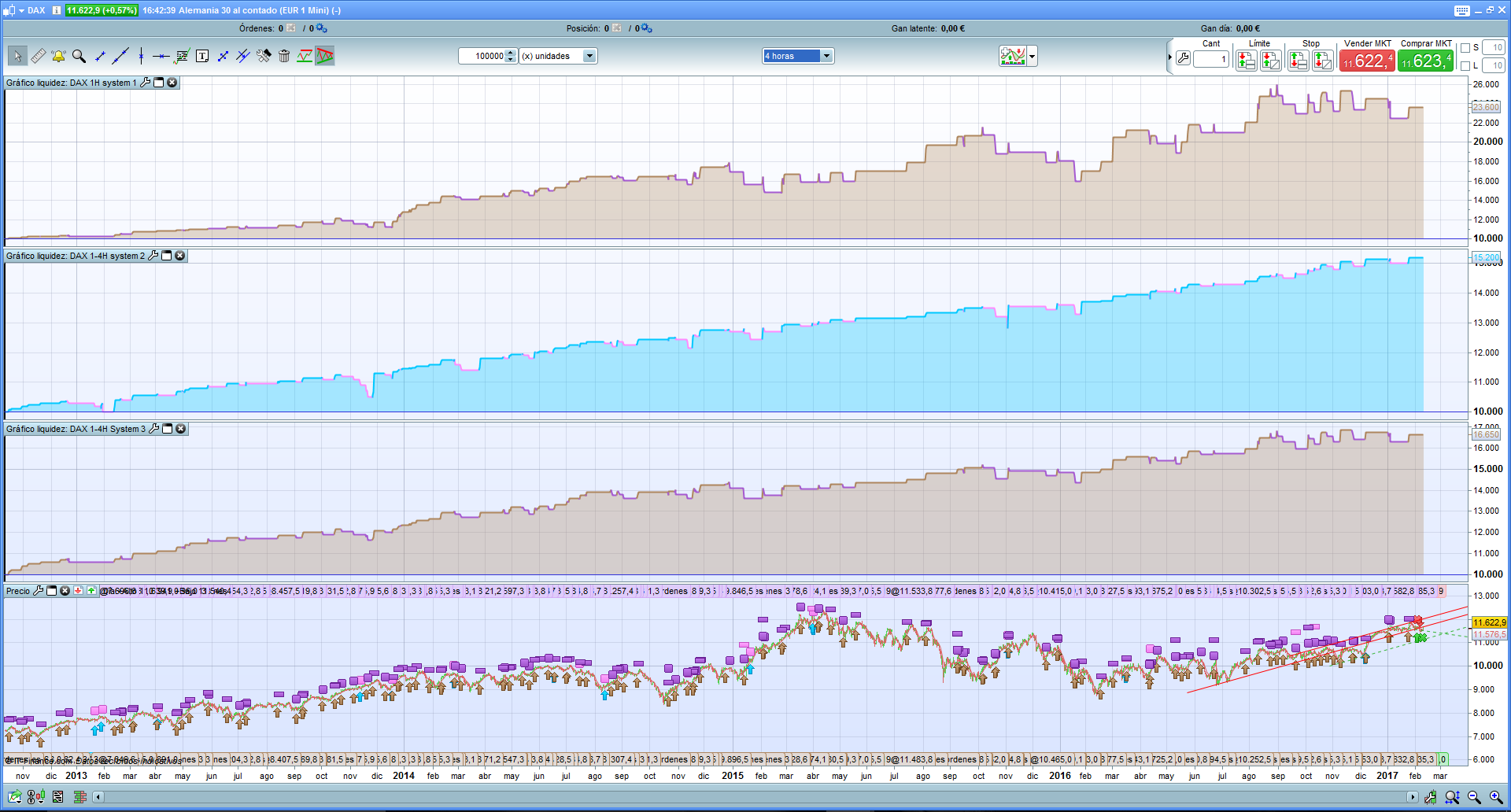Screen dimensions: 1511x812
Task: Click the Vender MKT sell button
Action: pyautogui.click(x=1367, y=61)
